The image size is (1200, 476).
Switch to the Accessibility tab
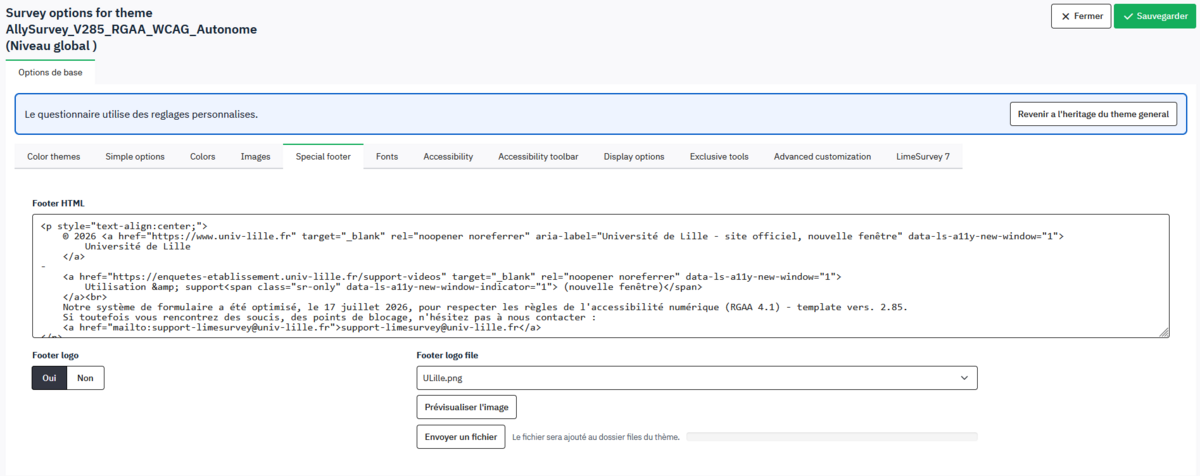click(x=448, y=156)
